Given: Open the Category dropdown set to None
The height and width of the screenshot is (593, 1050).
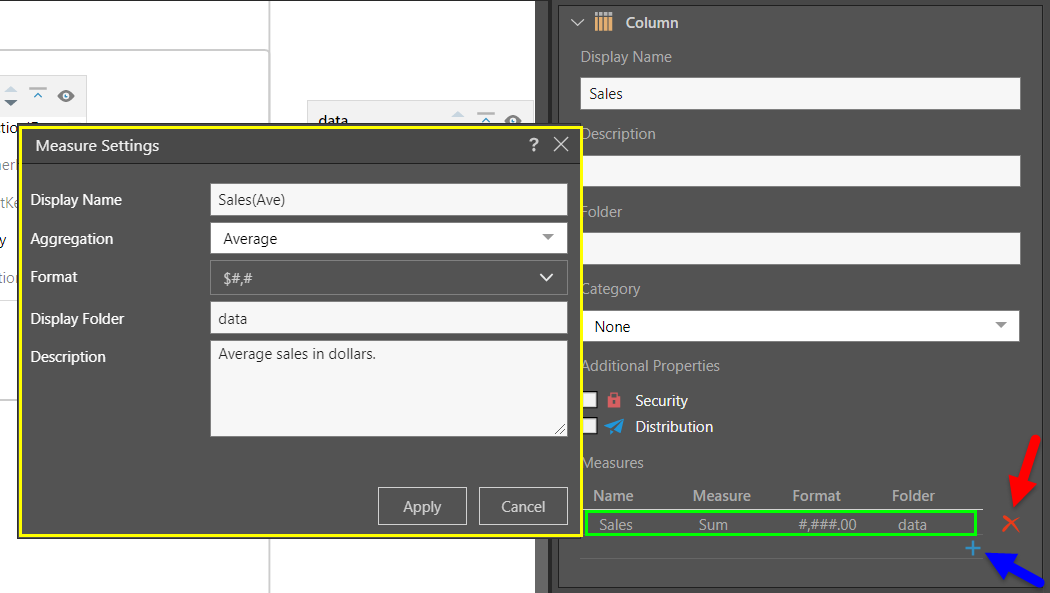Looking at the screenshot, I should click(799, 326).
